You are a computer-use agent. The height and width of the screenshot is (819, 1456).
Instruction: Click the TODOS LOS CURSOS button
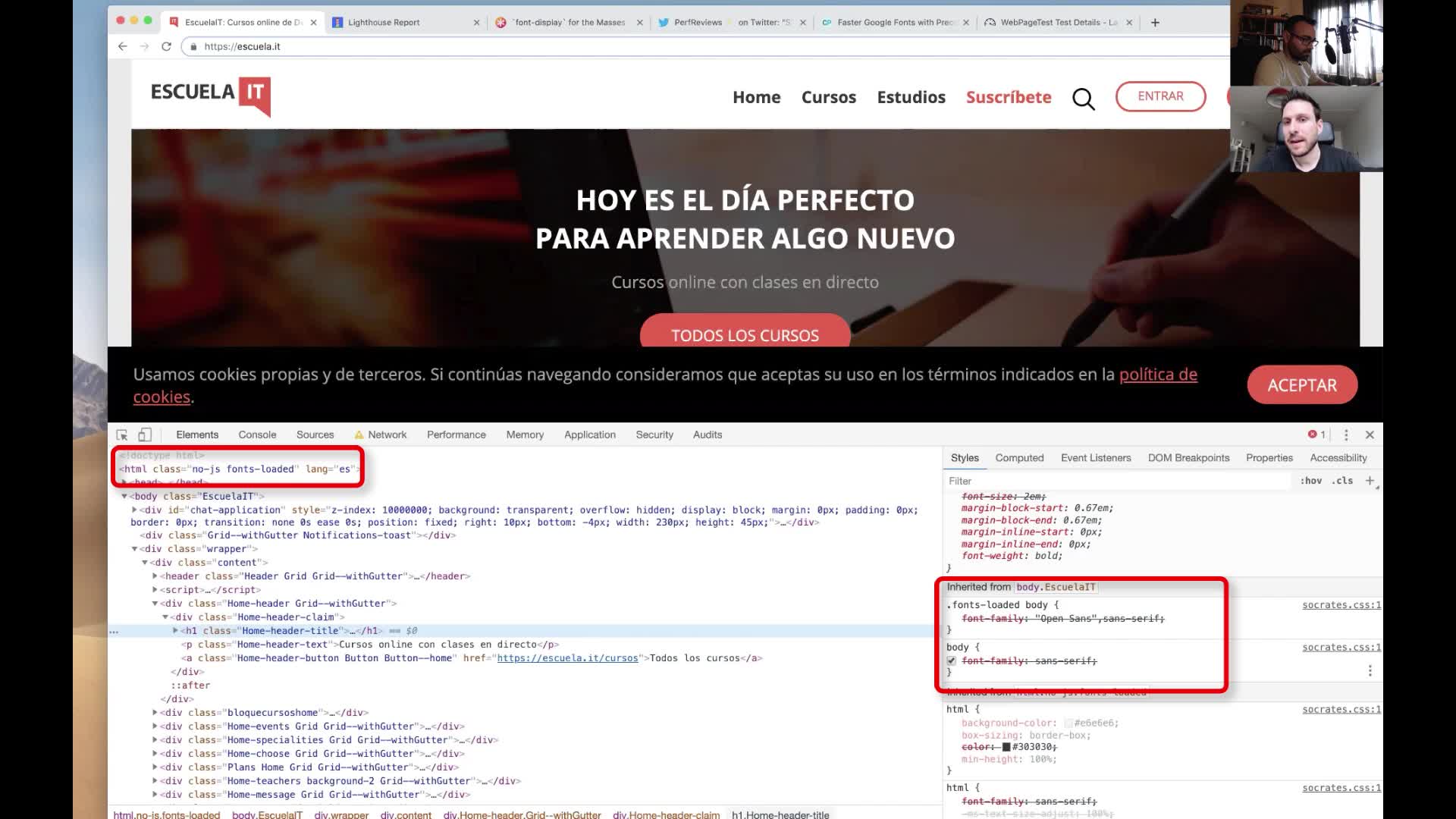[745, 332]
